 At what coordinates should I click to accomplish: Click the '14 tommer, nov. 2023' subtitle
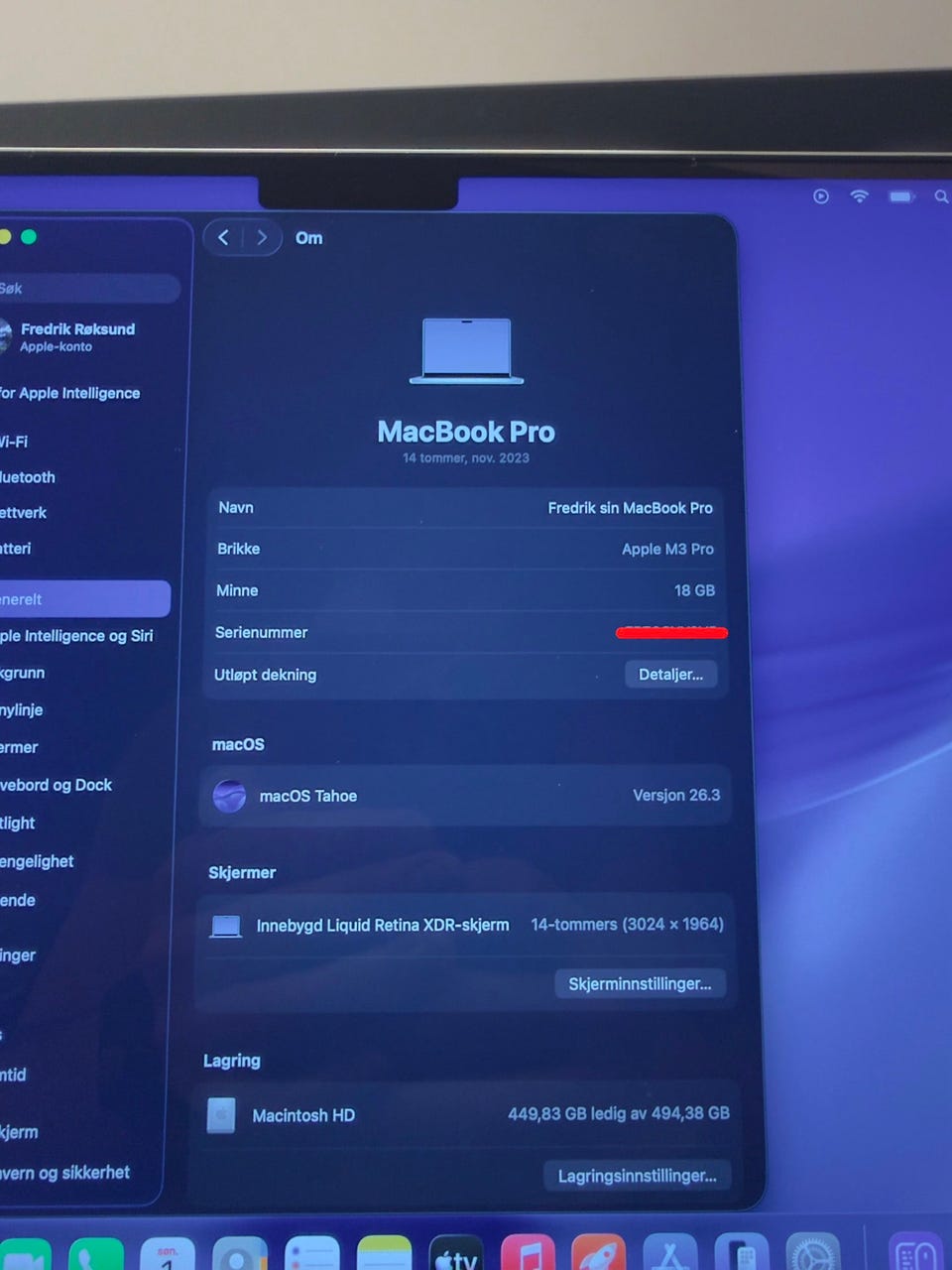(466, 458)
